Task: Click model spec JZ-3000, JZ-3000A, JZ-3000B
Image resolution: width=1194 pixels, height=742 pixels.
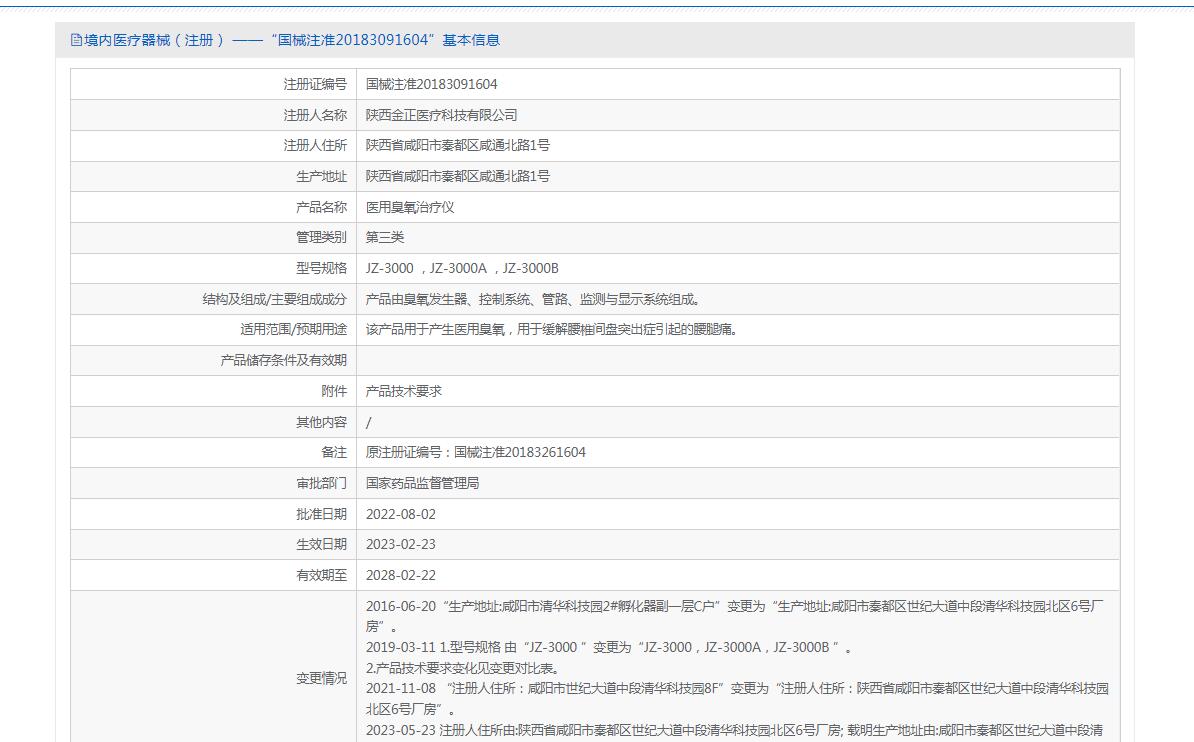Action: point(462,268)
